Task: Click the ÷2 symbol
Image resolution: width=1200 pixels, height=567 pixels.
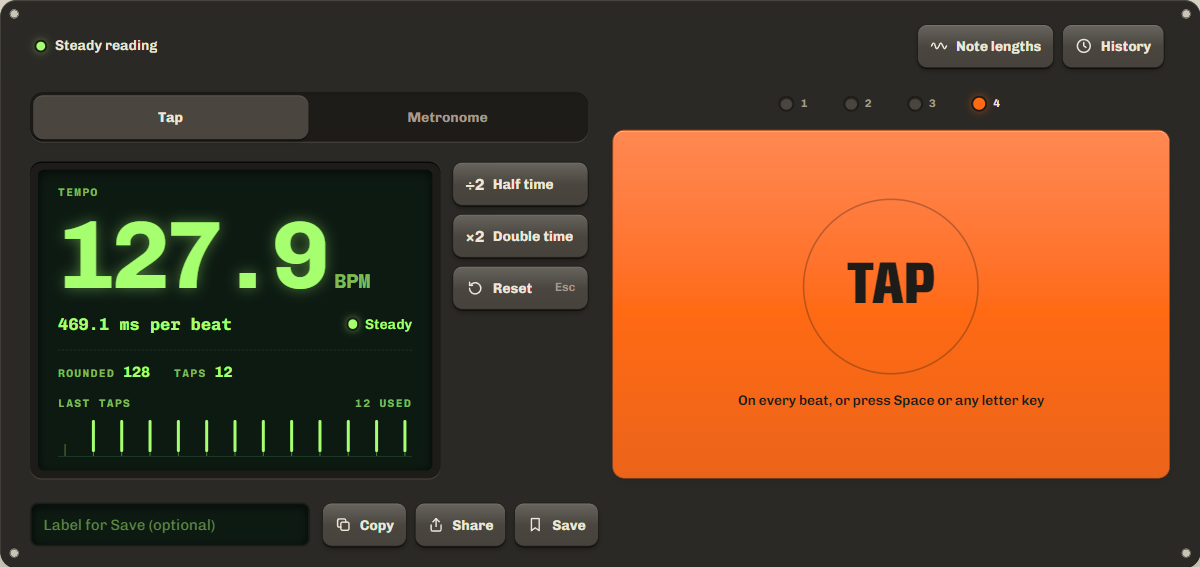Action: [x=475, y=184]
